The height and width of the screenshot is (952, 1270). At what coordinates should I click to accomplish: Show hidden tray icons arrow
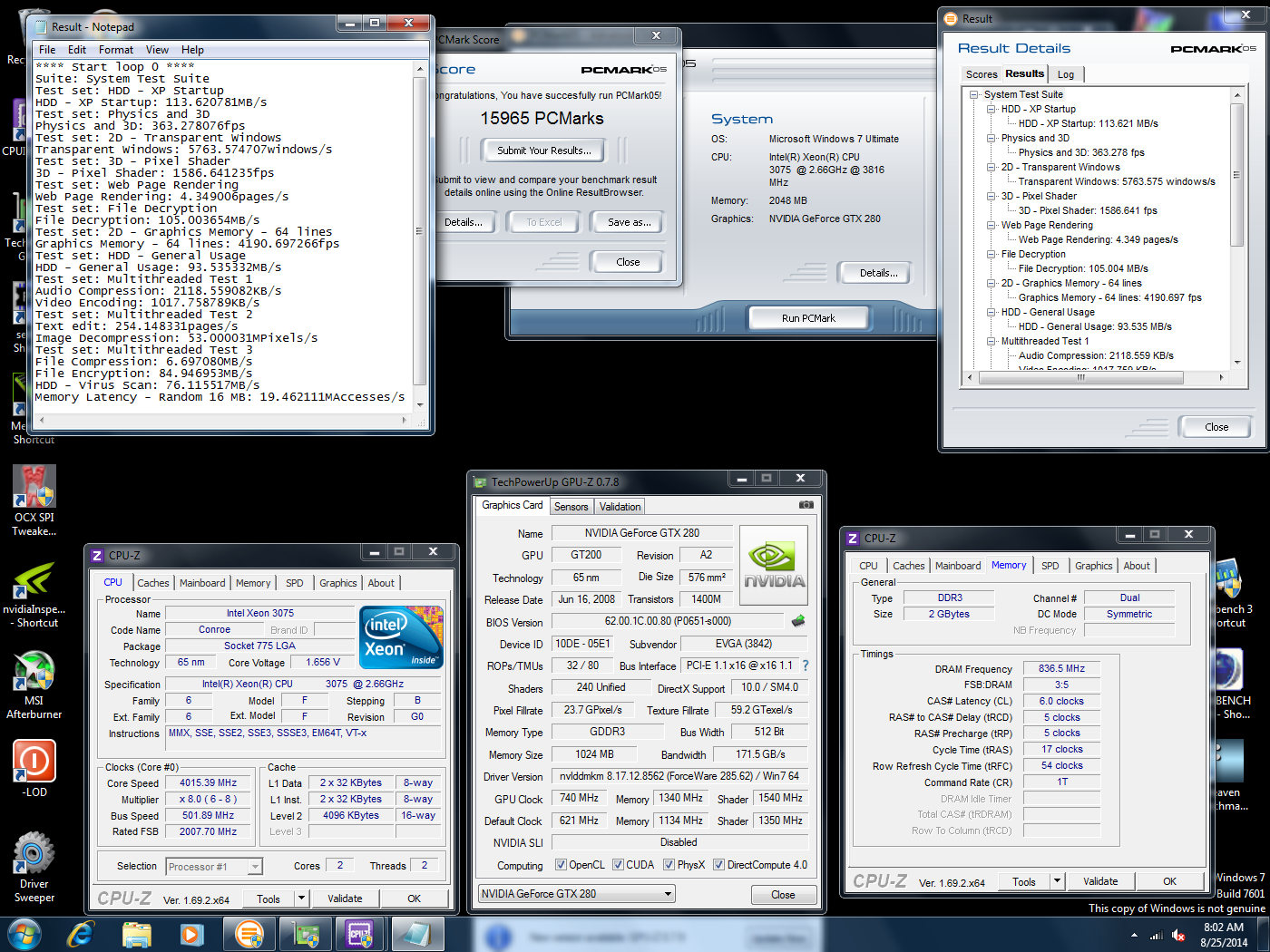pos(1134,935)
